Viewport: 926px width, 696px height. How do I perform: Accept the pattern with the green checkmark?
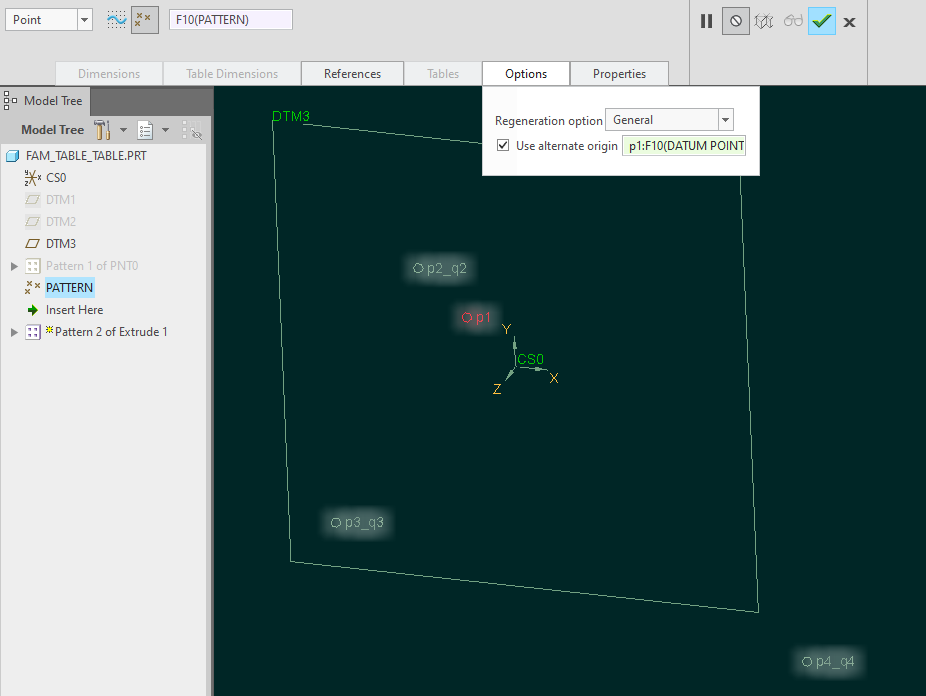point(821,20)
